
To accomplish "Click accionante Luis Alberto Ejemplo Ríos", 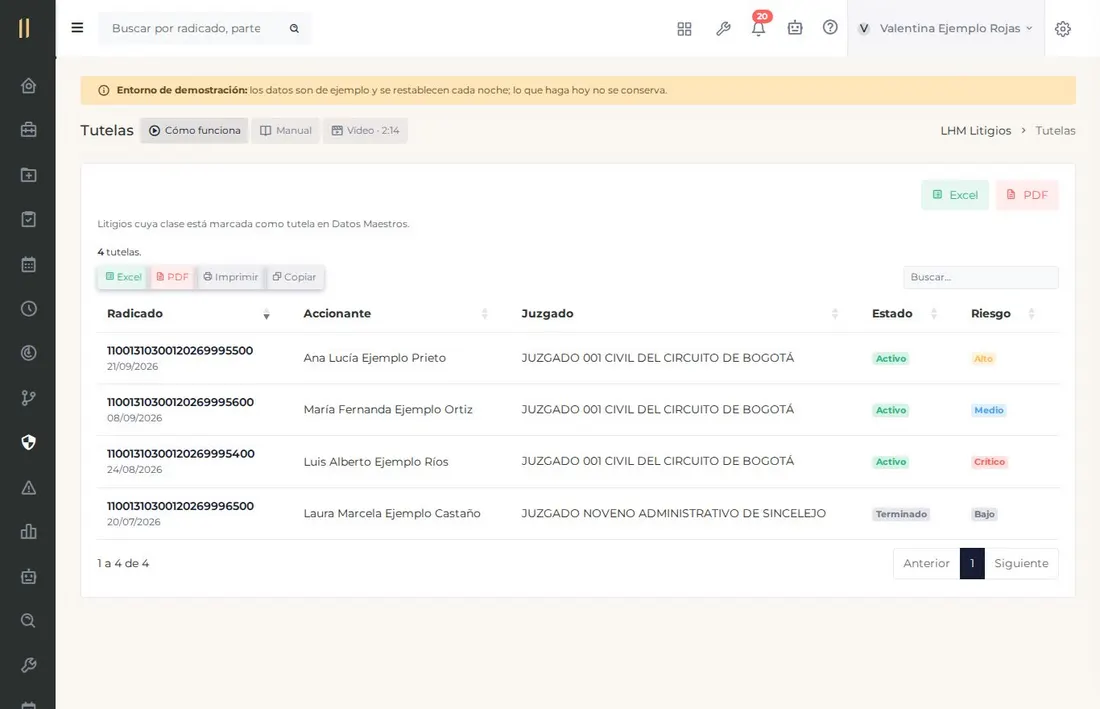I will 375,461.
